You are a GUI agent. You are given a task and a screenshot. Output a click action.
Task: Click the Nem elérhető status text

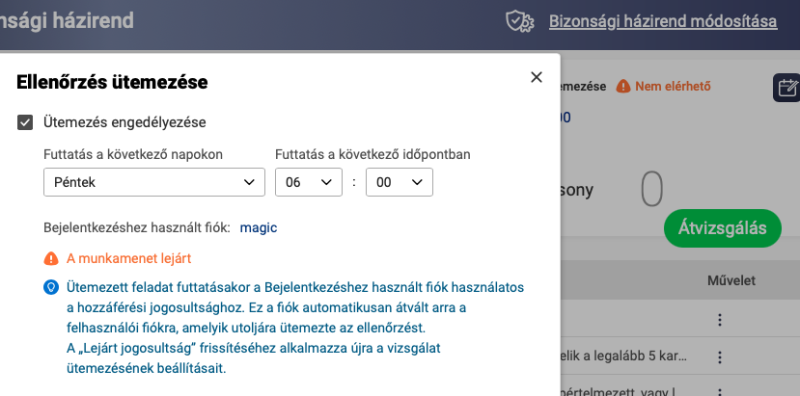pyautogui.click(x=673, y=87)
